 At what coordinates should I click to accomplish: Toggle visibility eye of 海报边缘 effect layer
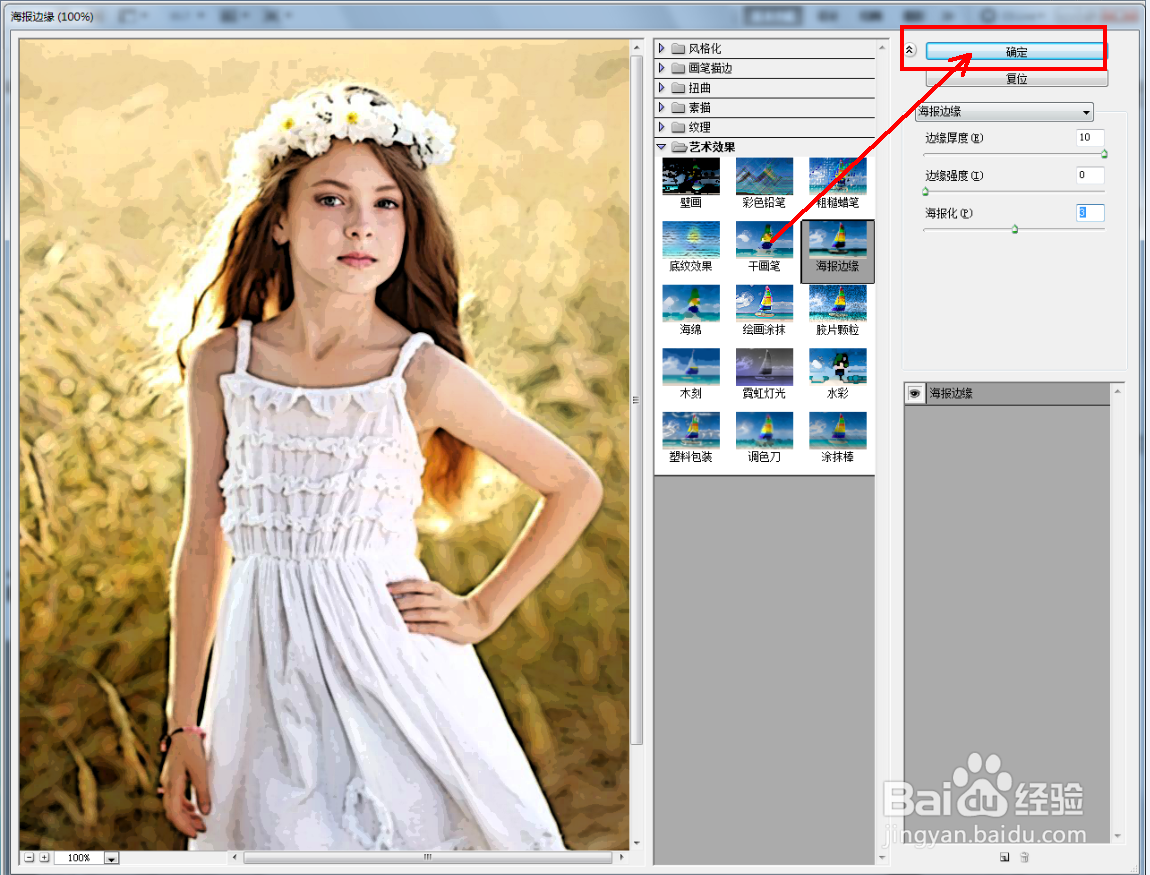point(915,394)
